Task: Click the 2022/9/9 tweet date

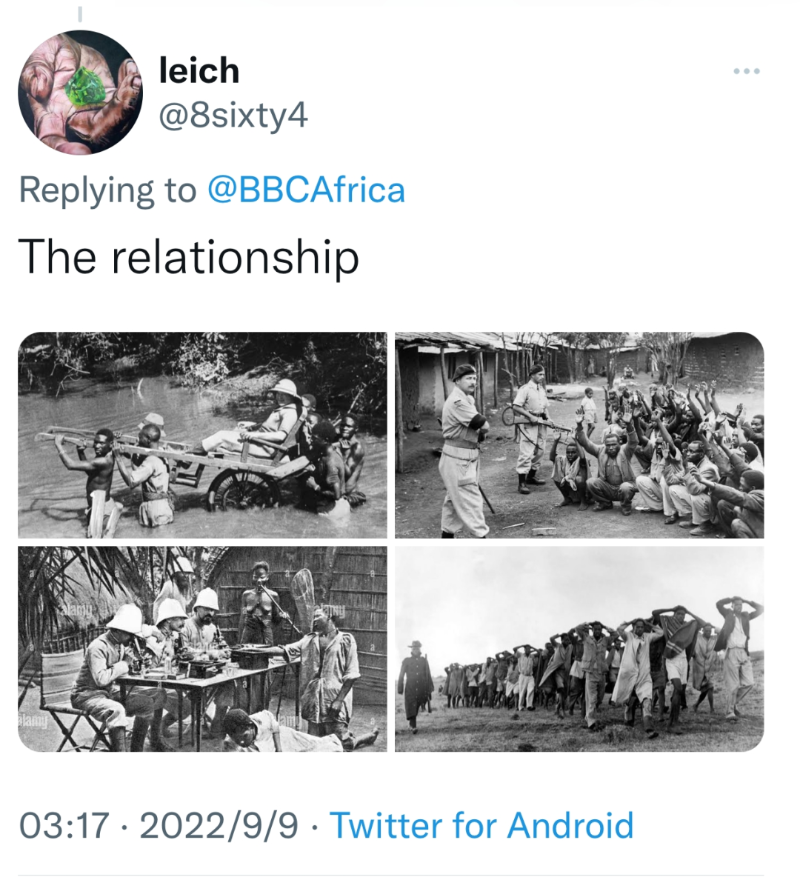Action: pos(218,826)
